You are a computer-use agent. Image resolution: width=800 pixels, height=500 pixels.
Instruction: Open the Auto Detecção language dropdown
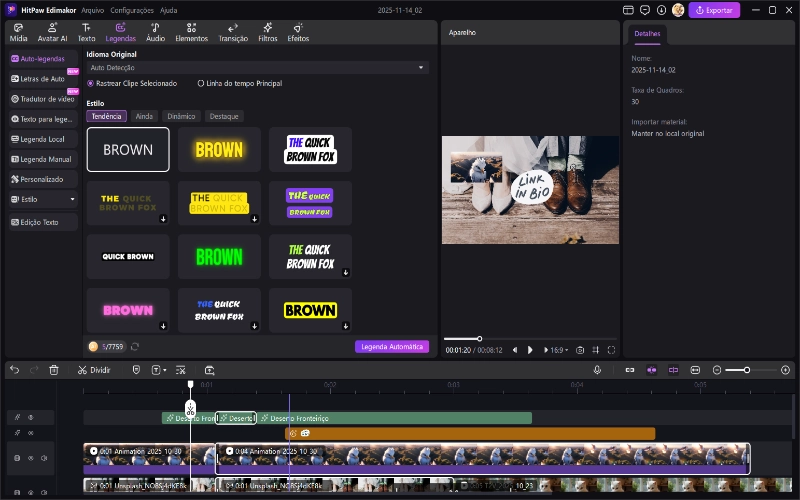pos(257,67)
